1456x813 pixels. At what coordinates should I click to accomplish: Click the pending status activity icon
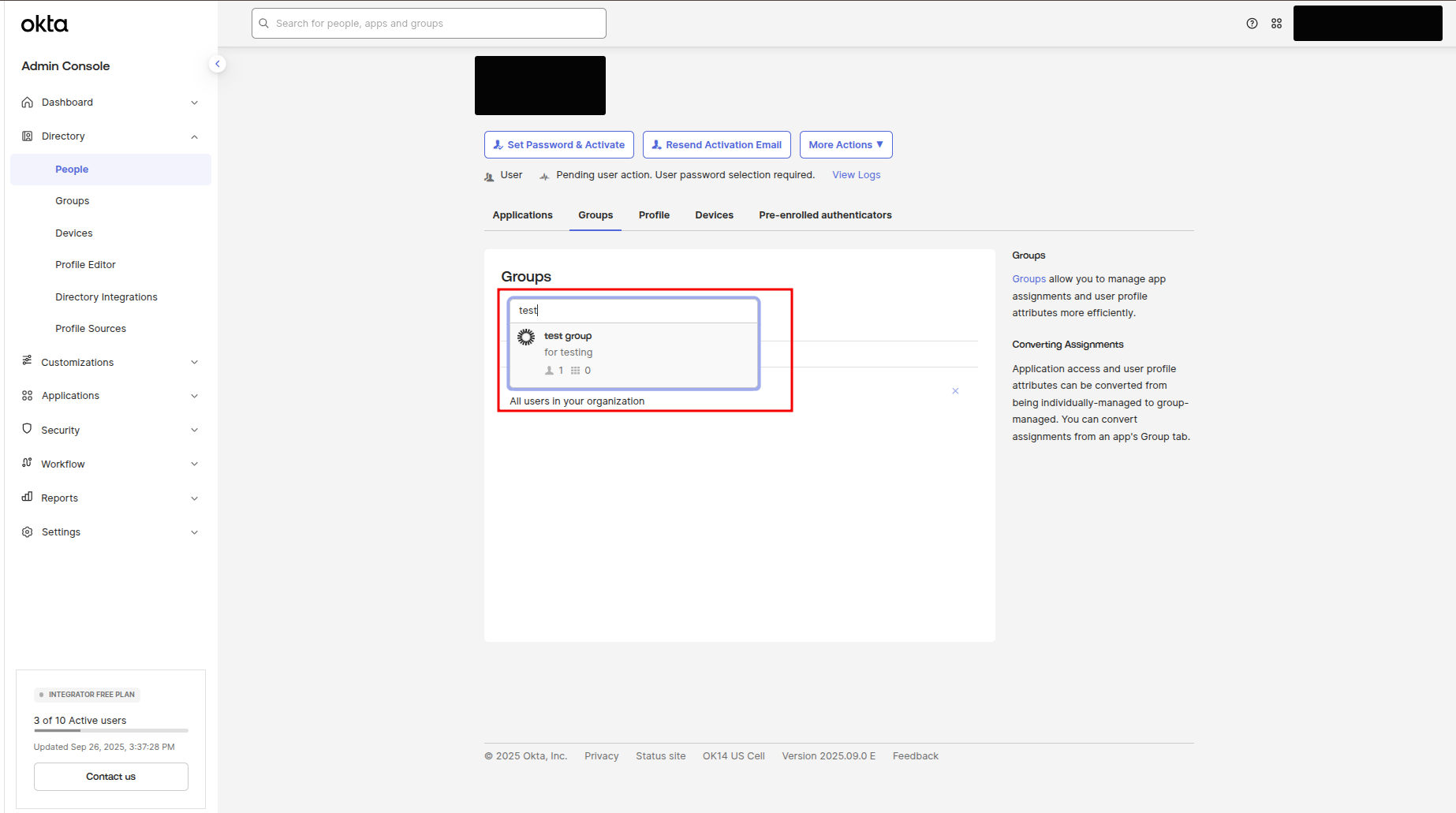(544, 177)
